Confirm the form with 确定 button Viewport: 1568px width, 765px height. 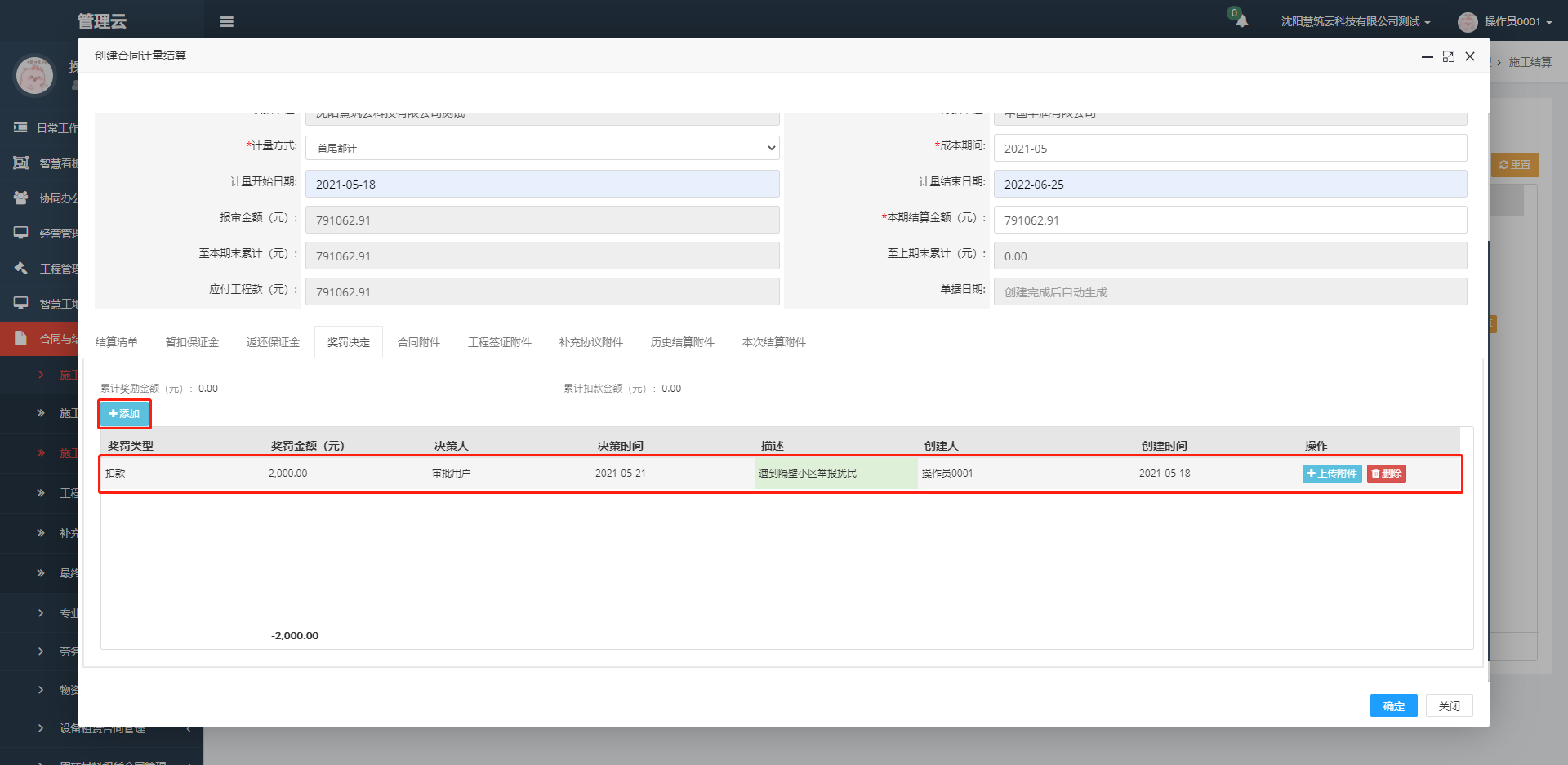point(1393,706)
